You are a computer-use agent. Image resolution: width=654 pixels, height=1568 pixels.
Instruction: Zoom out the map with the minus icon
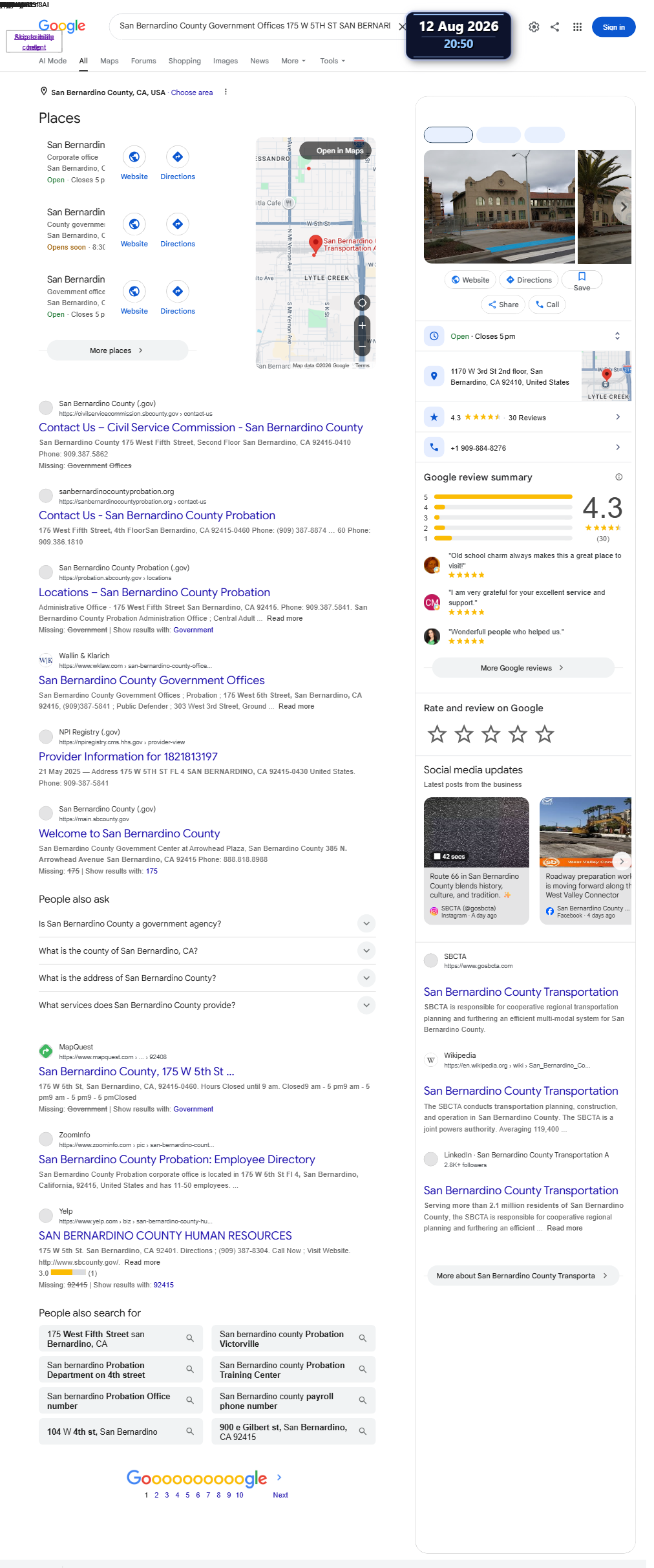363,347
